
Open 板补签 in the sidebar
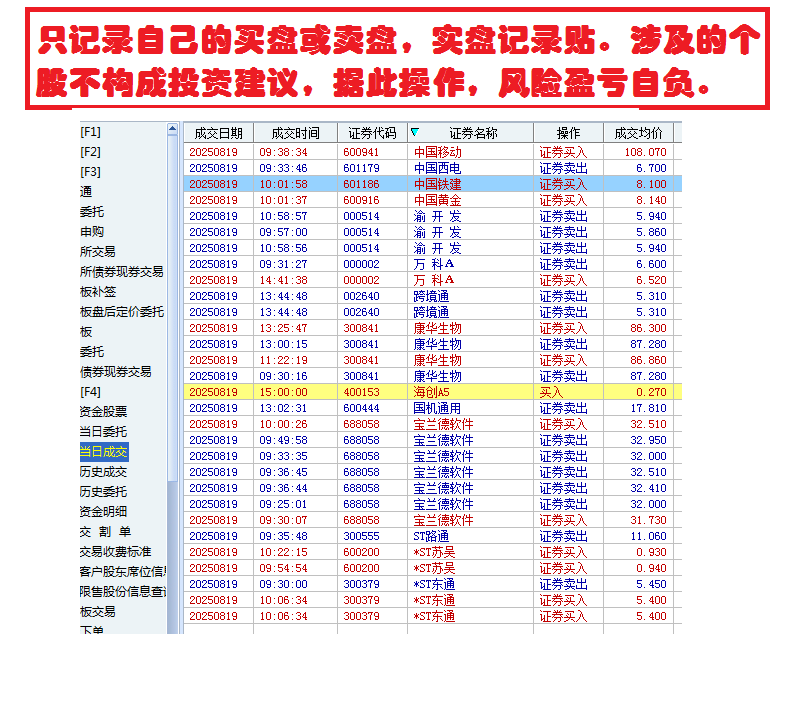(98, 292)
